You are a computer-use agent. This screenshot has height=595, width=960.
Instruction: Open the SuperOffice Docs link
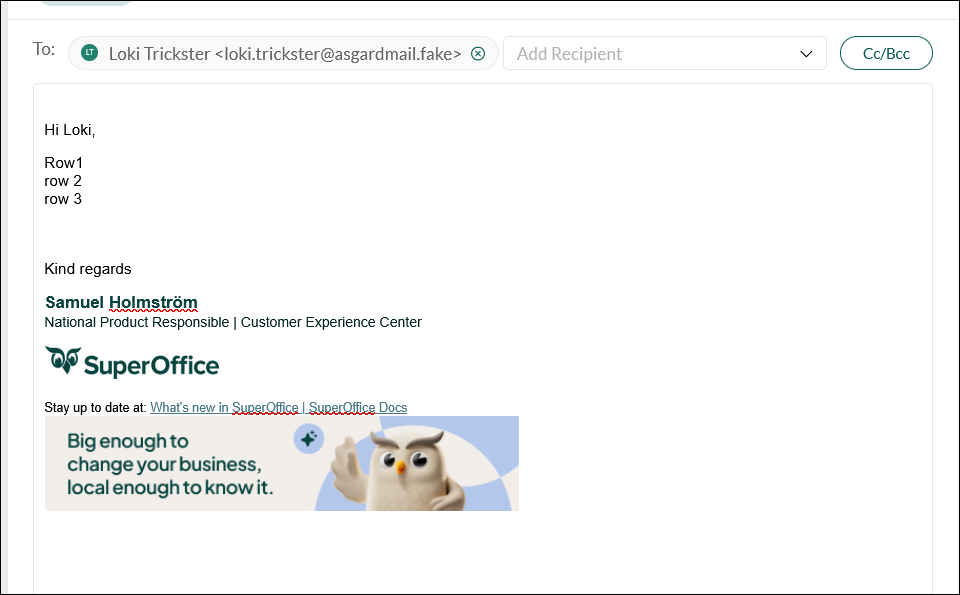tap(358, 407)
